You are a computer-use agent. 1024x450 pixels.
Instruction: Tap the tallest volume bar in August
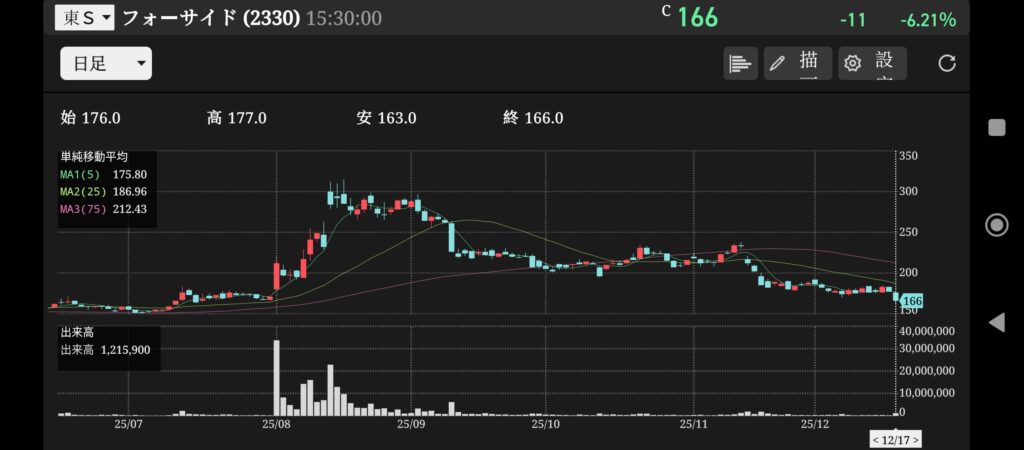coord(276,377)
